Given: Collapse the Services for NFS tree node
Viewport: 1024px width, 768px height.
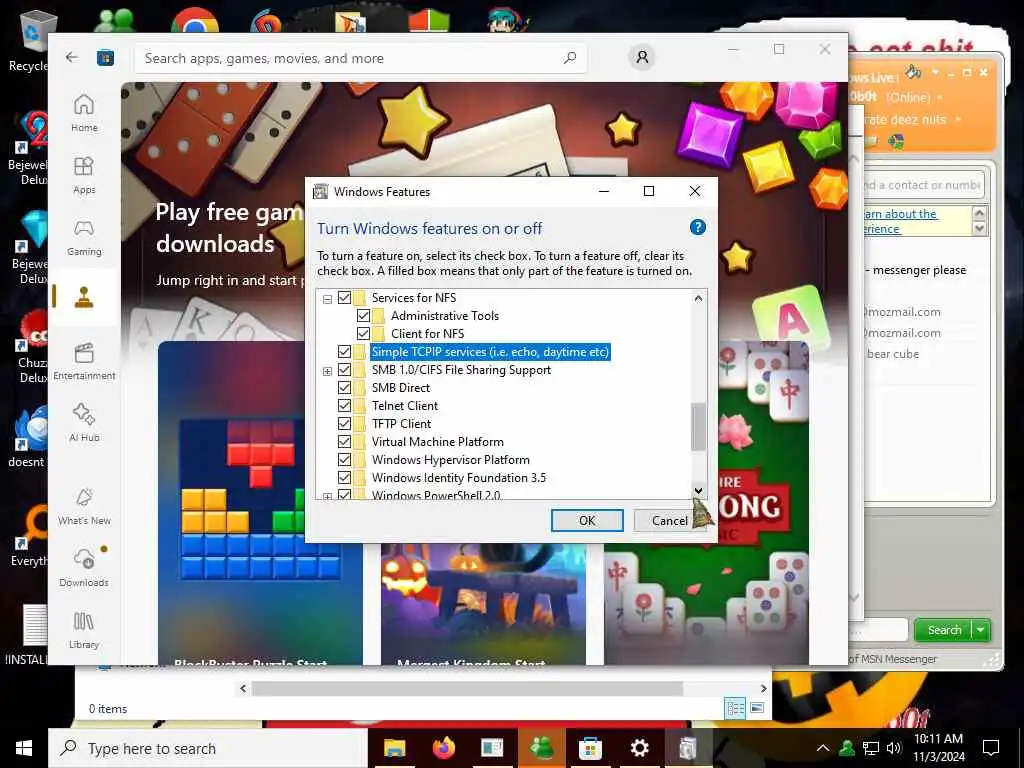Looking at the screenshot, I should (x=327, y=299).
